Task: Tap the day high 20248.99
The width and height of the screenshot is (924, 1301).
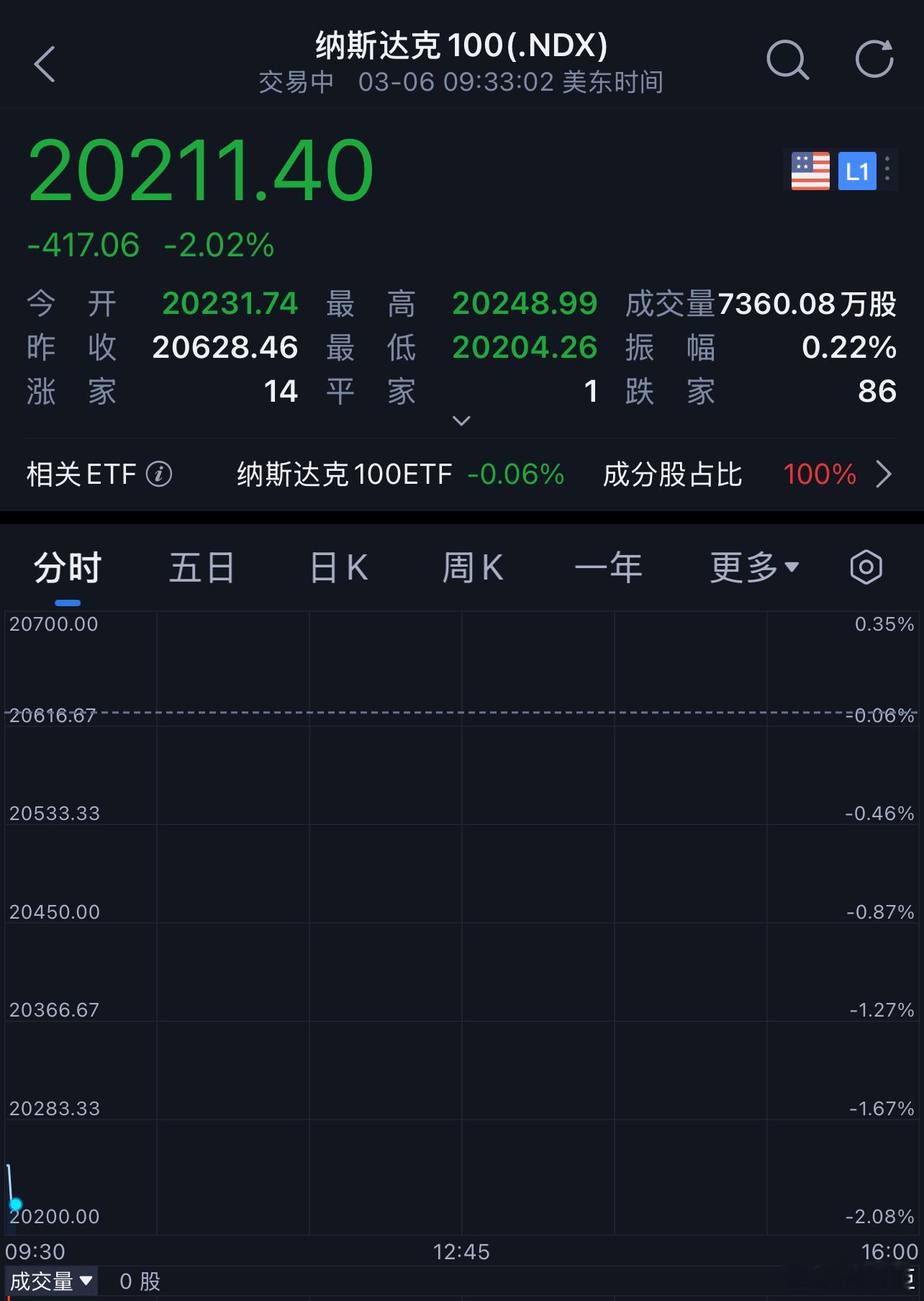Action: coord(525,304)
